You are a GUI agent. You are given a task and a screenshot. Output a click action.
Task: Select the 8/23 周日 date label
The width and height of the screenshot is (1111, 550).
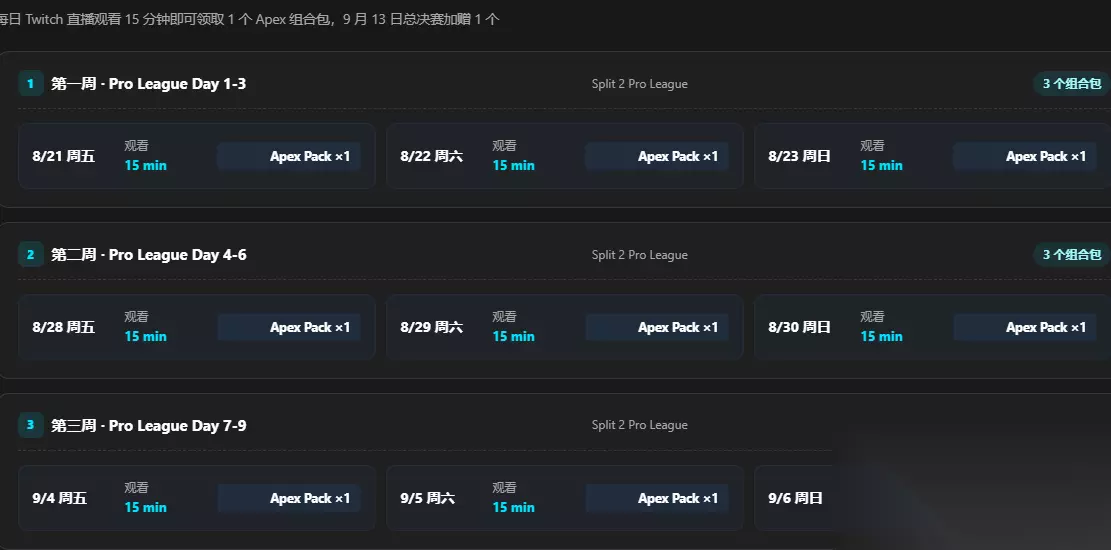[x=799, y=156]
